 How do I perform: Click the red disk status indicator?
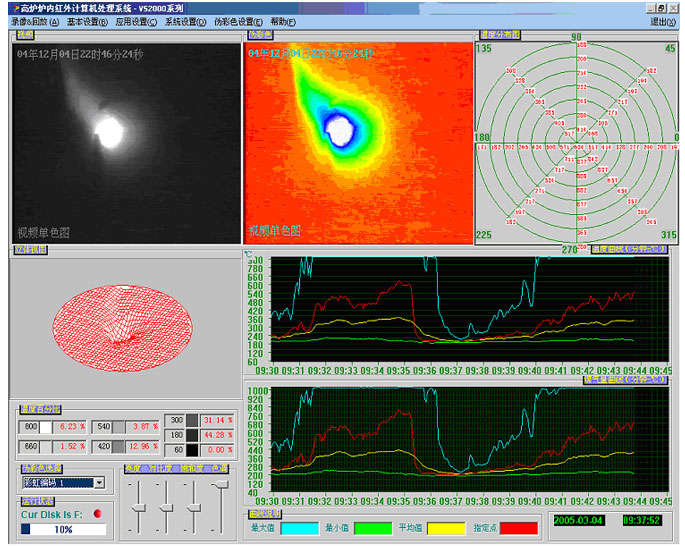(97, 514)
